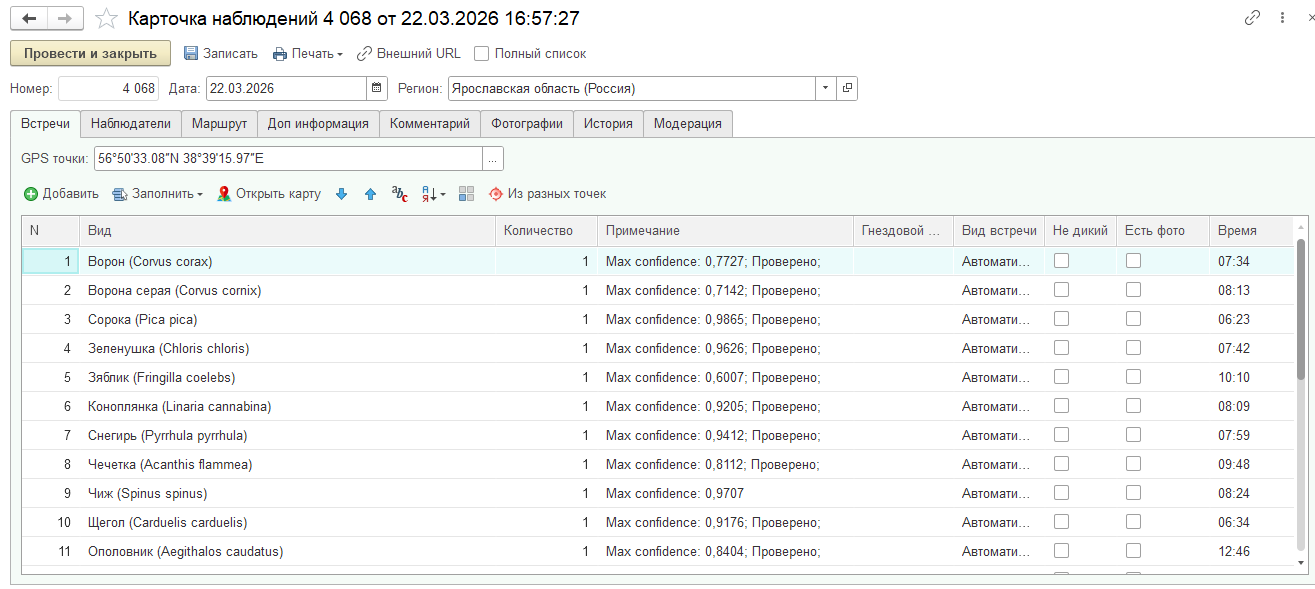Image resolution: width=1315 pixels, height=589 pixels.
Task: Open the 'Печать' dropdown menu
Action: click(x=308, y=54)
